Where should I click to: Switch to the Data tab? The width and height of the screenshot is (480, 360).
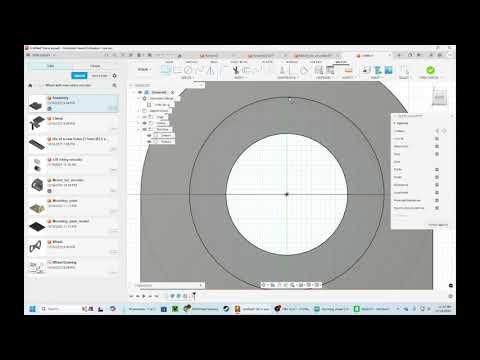point(50,66)
